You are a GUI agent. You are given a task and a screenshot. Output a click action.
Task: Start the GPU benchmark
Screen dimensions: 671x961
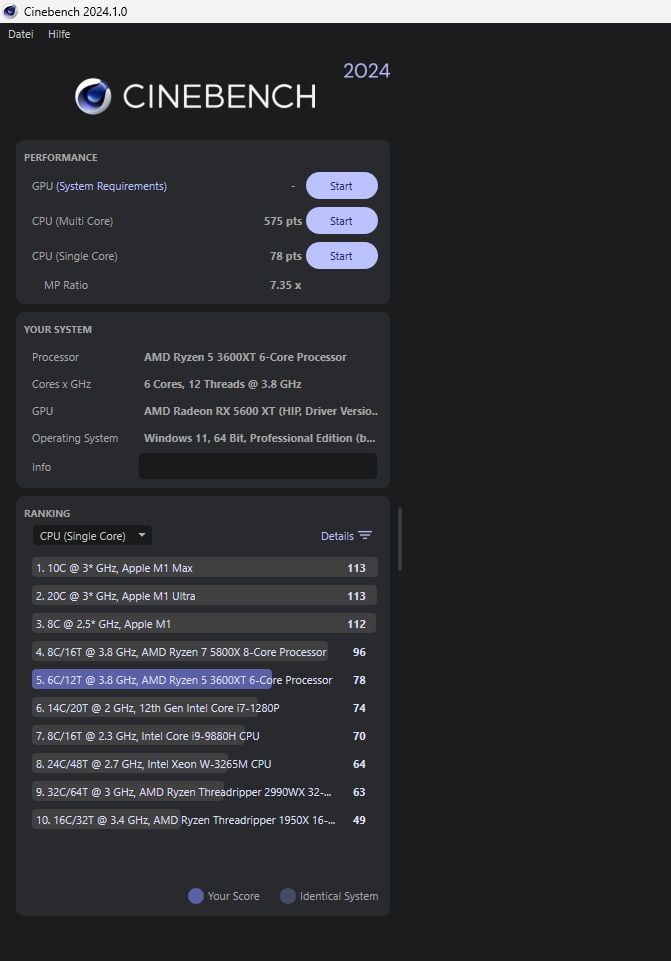tap(341, 186)
